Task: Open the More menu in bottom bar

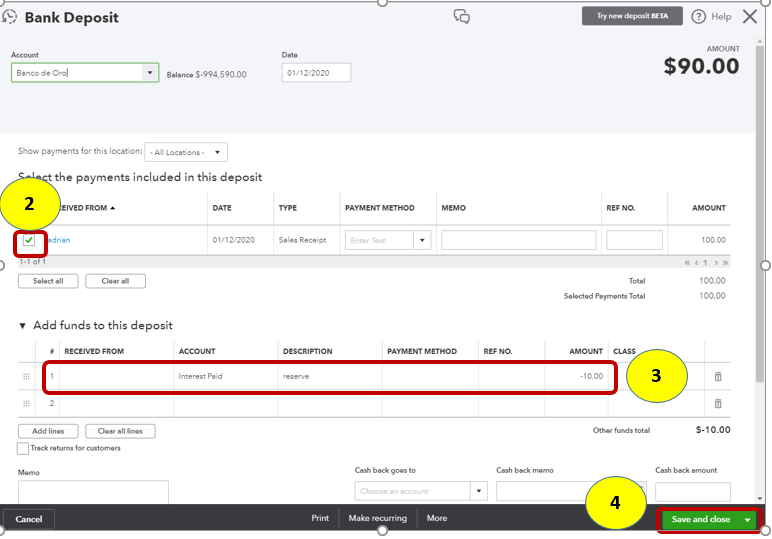Action: [437, 518]
